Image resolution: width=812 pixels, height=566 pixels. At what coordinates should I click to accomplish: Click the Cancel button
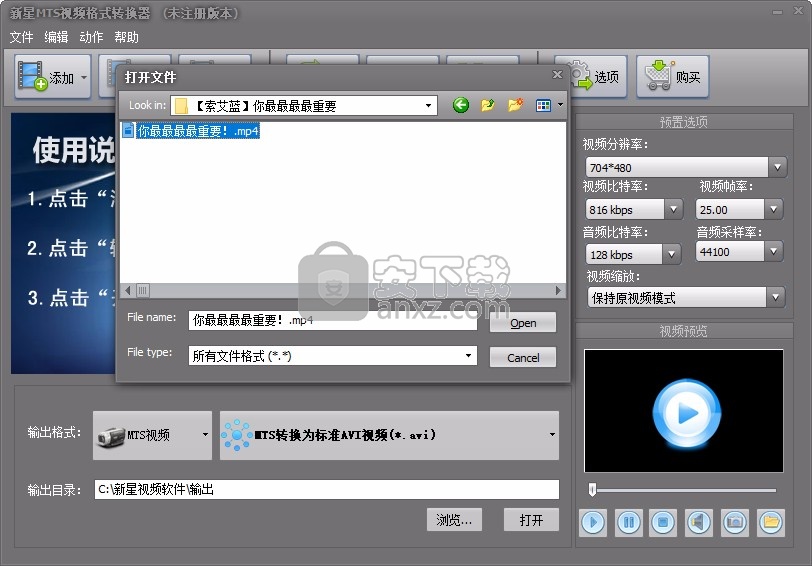pos(523,357)
